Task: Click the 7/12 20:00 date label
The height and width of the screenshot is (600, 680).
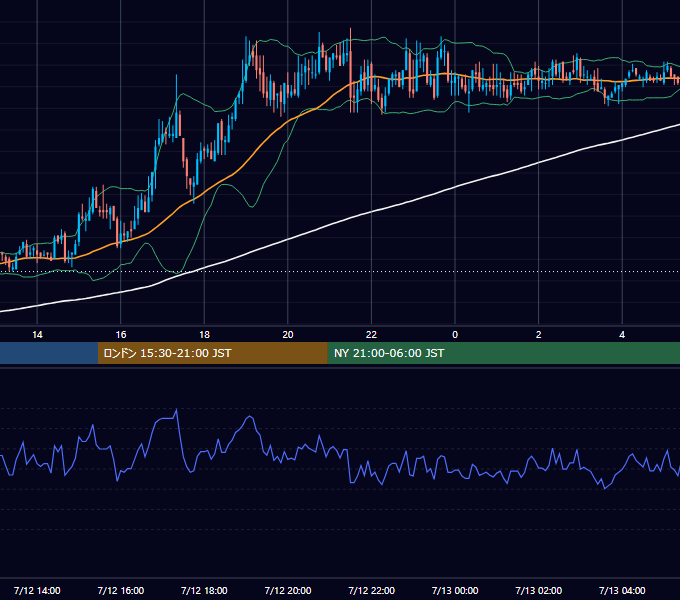Action: [x=288, y=590]
